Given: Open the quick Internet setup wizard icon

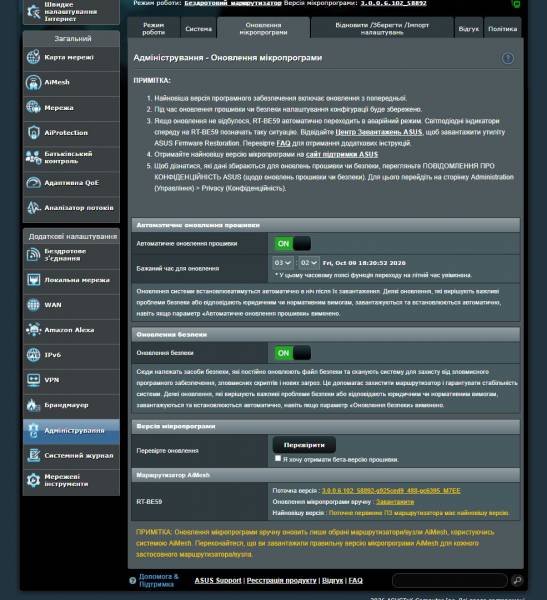Looking at the screenshot, I should [x=34, y=11].
